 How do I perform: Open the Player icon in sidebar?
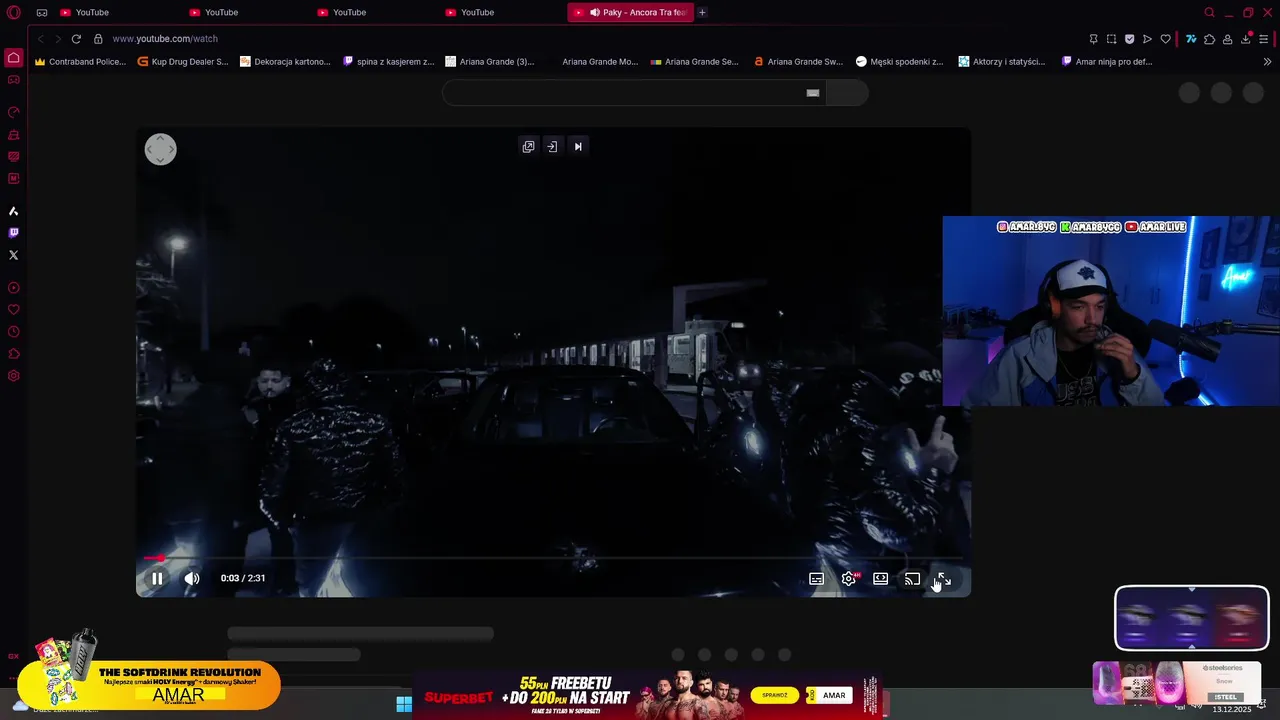click(13, 288)
